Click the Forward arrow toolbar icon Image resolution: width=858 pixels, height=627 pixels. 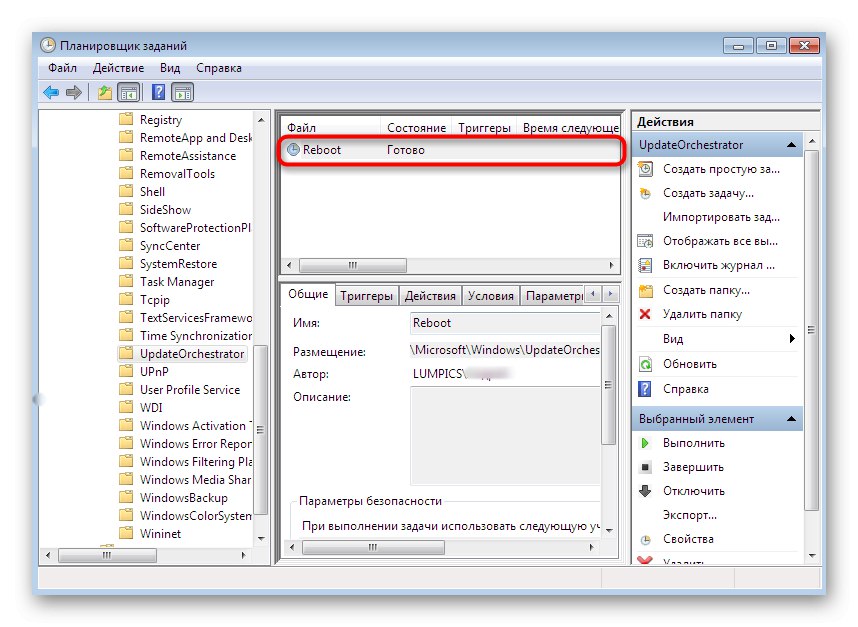pyautogui.click(x=74, y=92)
